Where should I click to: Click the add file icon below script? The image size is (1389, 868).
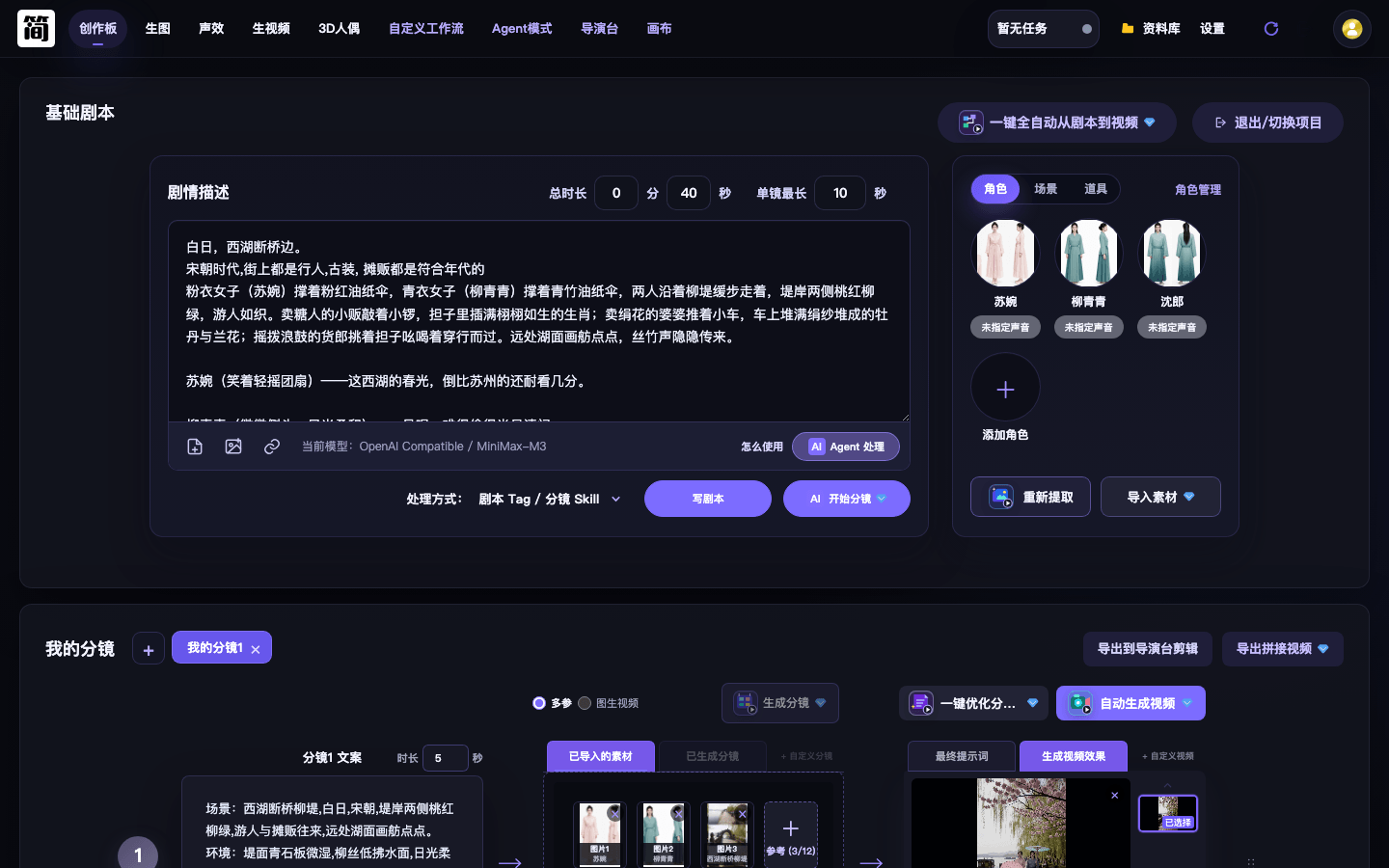coord(195,447)
